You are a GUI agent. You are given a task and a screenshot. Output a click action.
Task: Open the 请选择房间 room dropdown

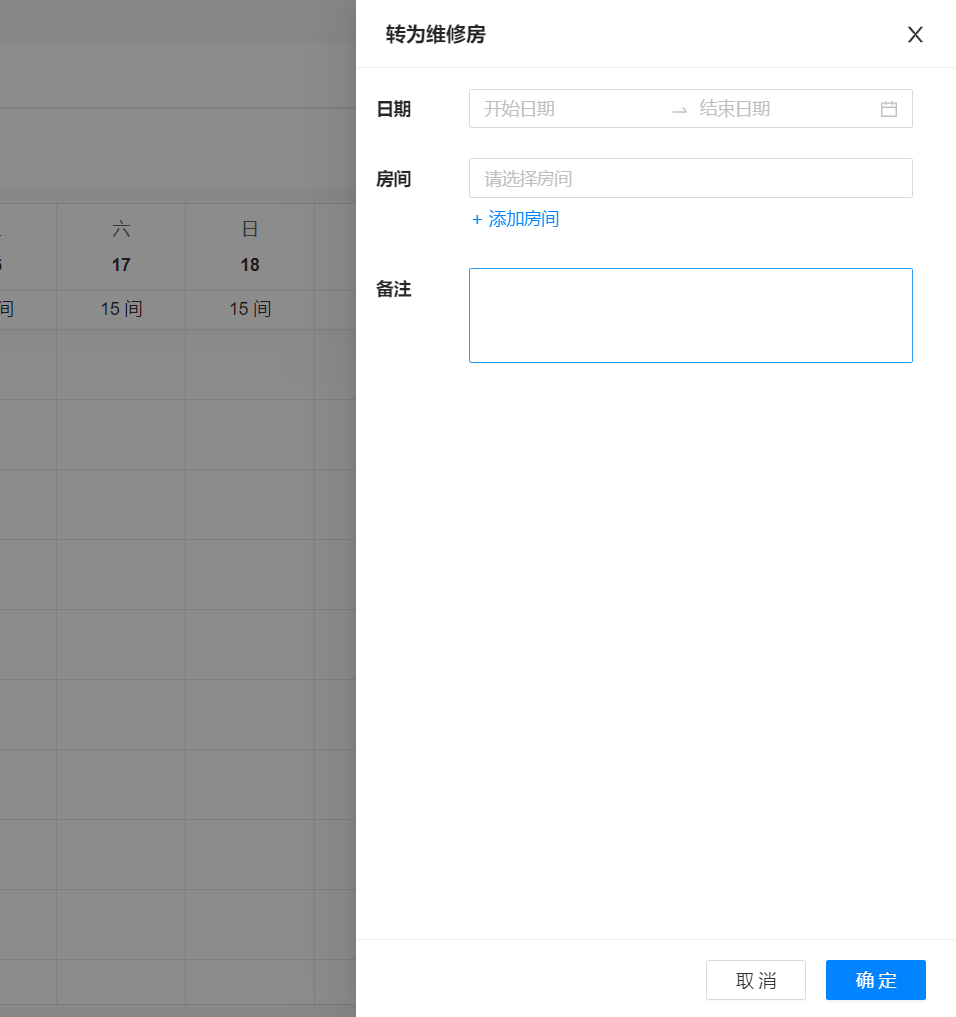pyautogui.click(x=690, y=179)
